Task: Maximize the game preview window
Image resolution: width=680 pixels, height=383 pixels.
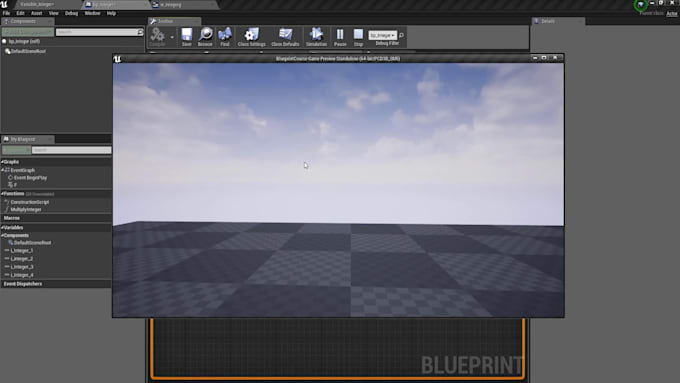Action: (x=544, y=58)
